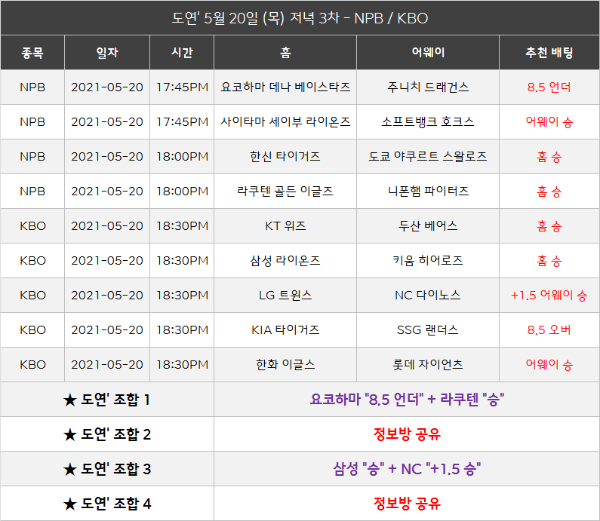Click 어웨이 승 in the 소프트뱅크 호크스 row
Screen dimensions: 600x521
[549, 122]
